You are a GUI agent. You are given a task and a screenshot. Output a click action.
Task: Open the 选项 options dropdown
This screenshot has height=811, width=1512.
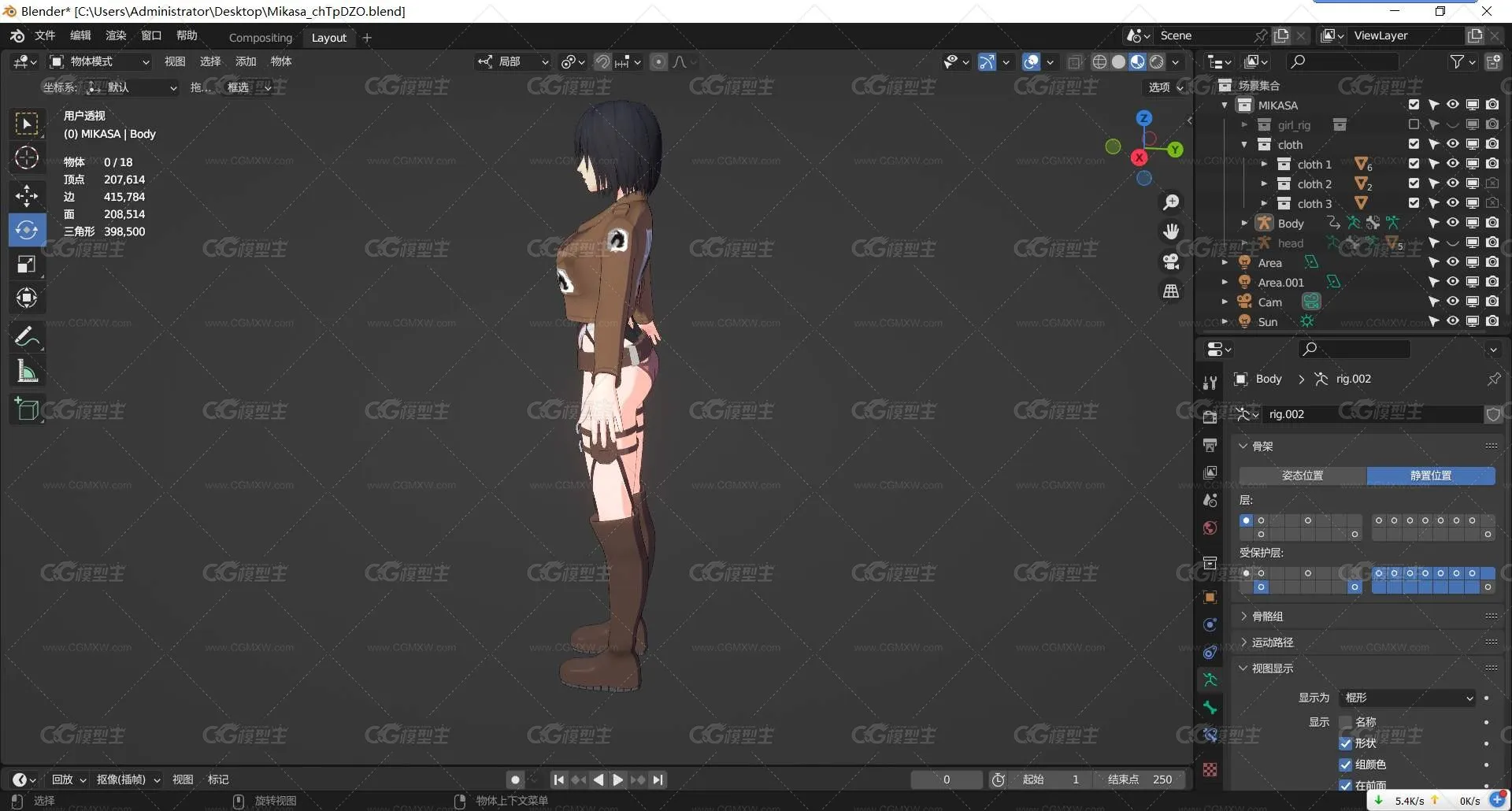(1165, 87)
